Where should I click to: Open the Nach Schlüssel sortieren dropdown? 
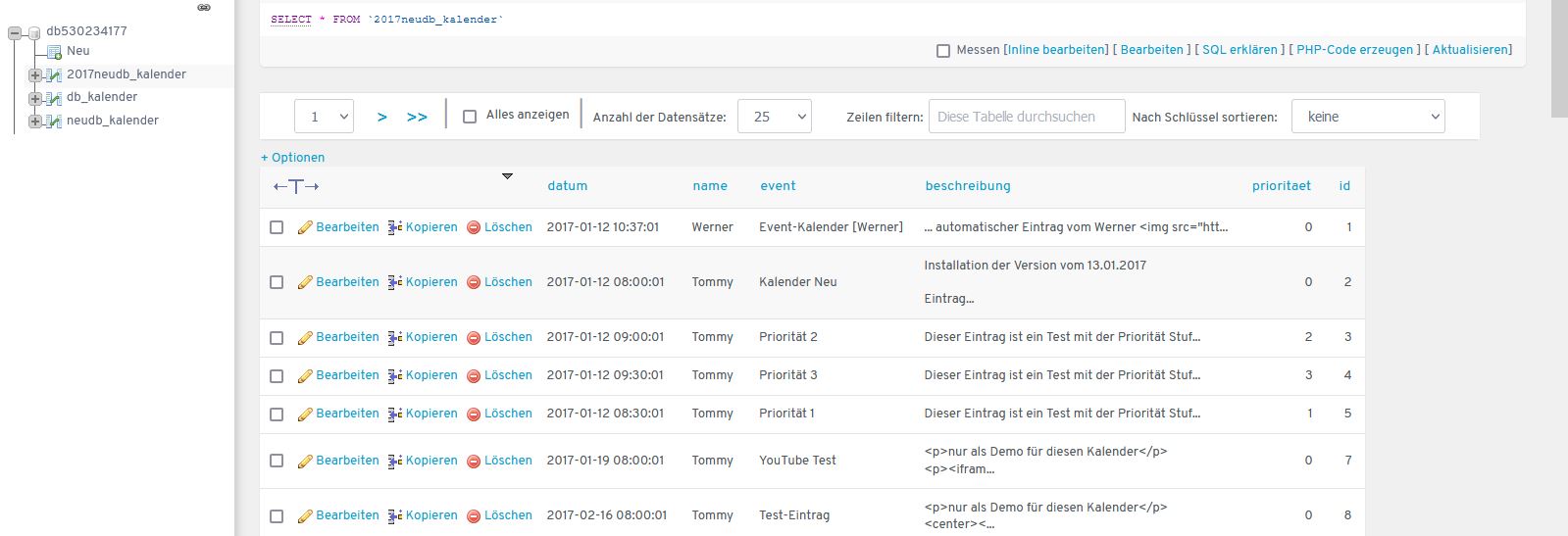[1368, 117]
